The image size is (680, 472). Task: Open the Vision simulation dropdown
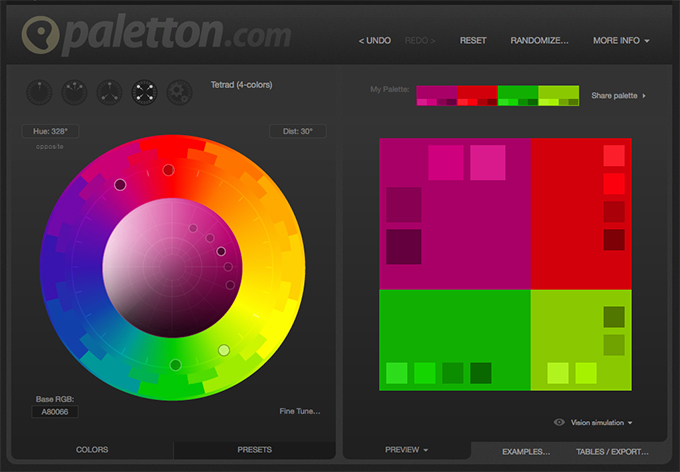pos(601,423)
